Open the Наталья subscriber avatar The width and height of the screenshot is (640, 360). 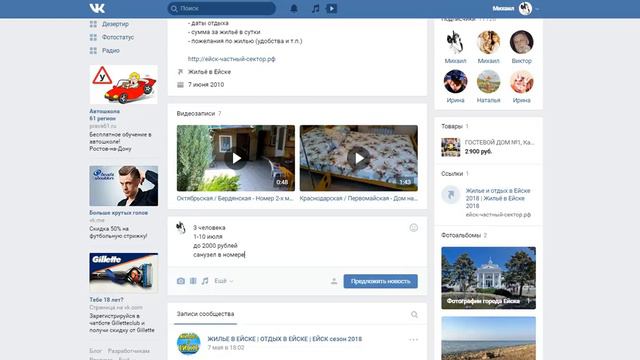[x=488, y=82]
